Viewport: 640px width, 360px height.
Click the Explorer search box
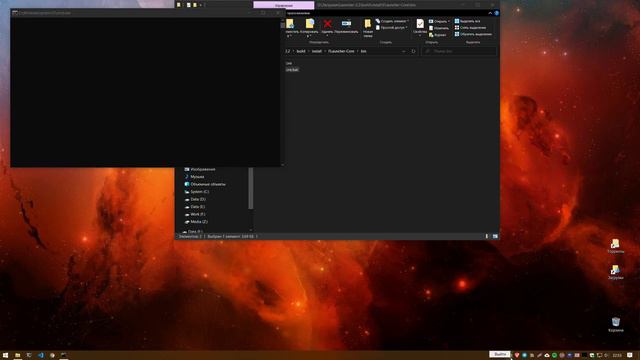(x=459, y=51)
